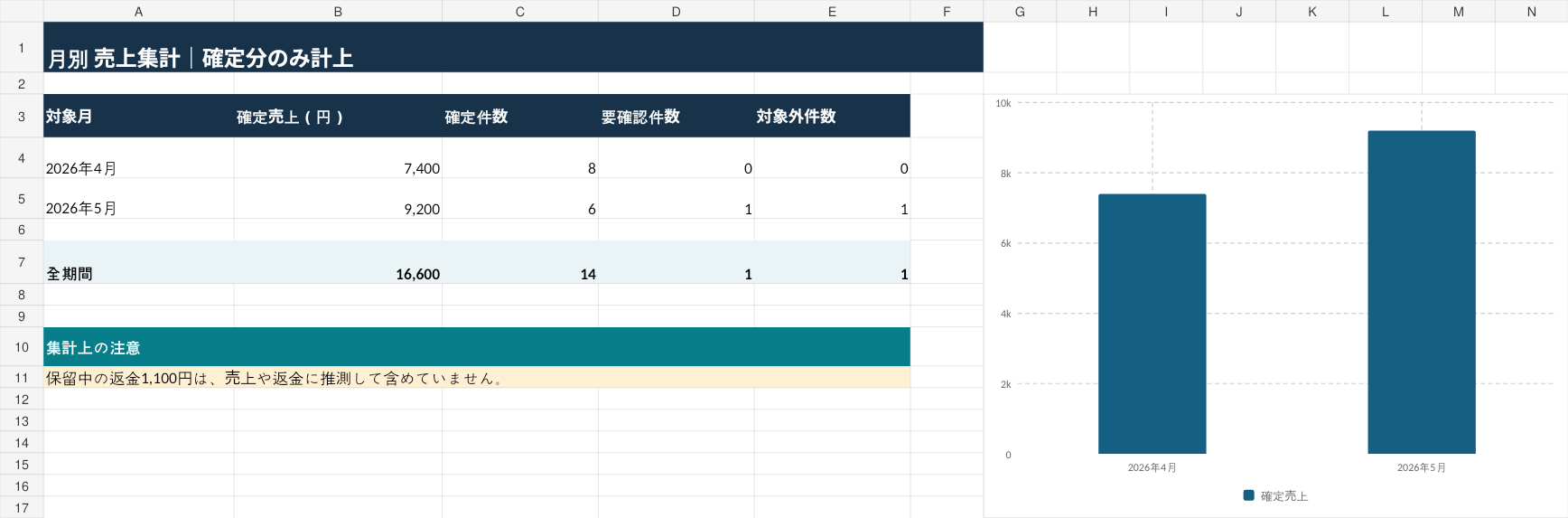This screenshot has height=518, width=1568.
Task: Select column C header
Action: pyautogui.click(x=520, y=11)
